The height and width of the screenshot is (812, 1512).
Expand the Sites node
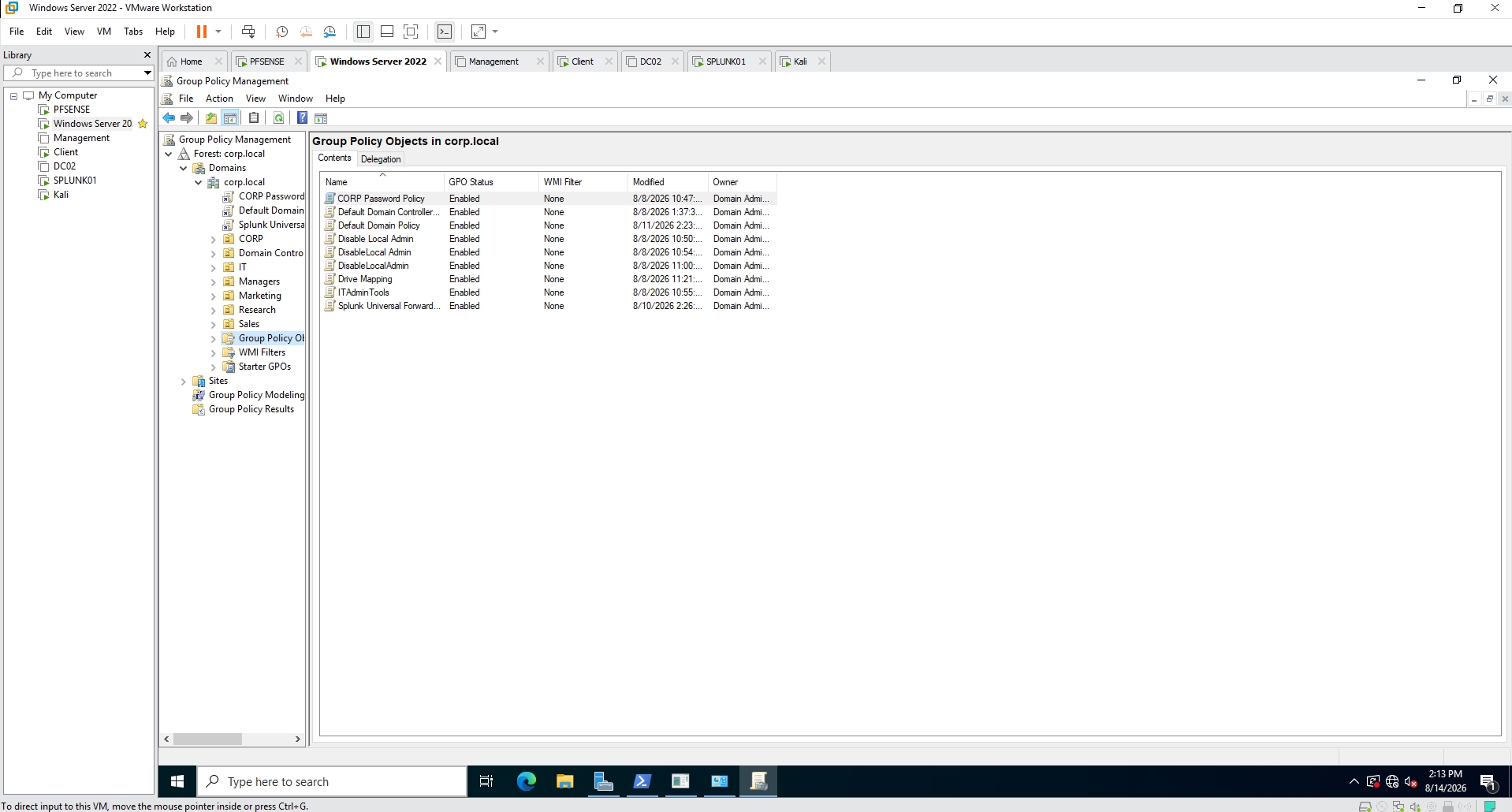184,382
